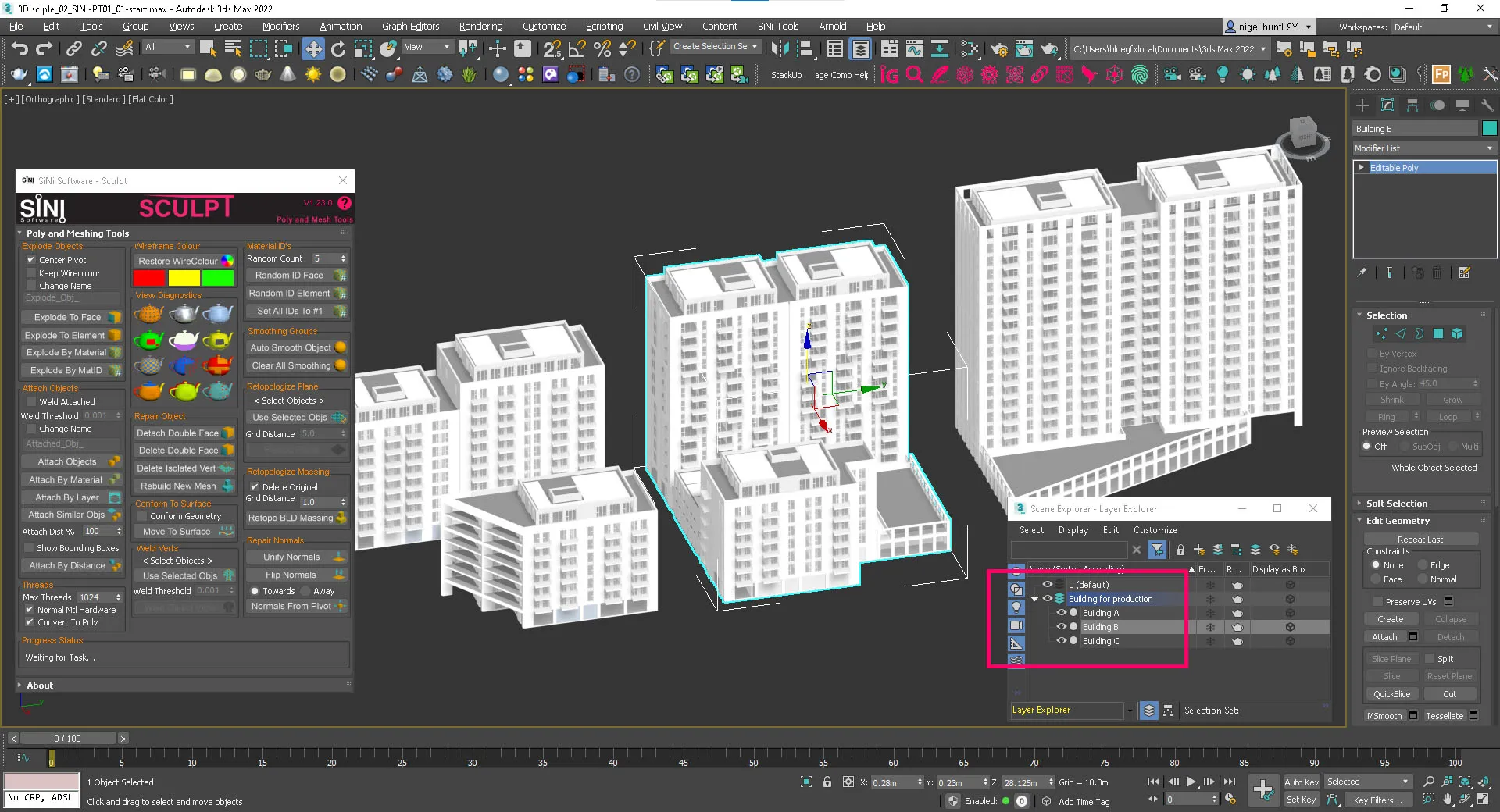Open the Workspaces Default dropdown

(x=1442, y=27)
